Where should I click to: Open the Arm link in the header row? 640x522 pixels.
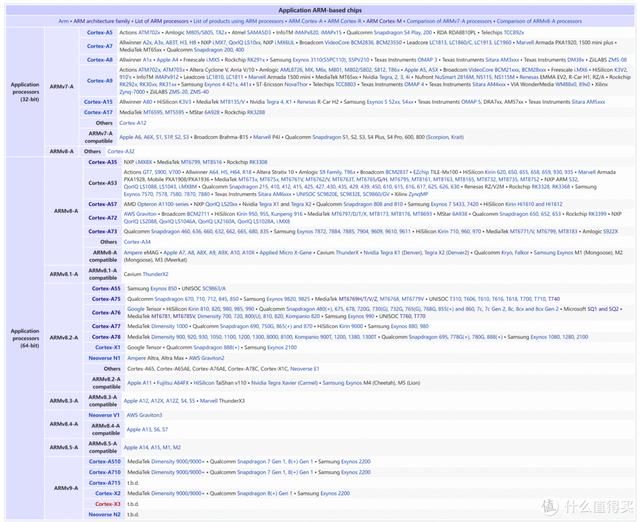coord(63,21)
